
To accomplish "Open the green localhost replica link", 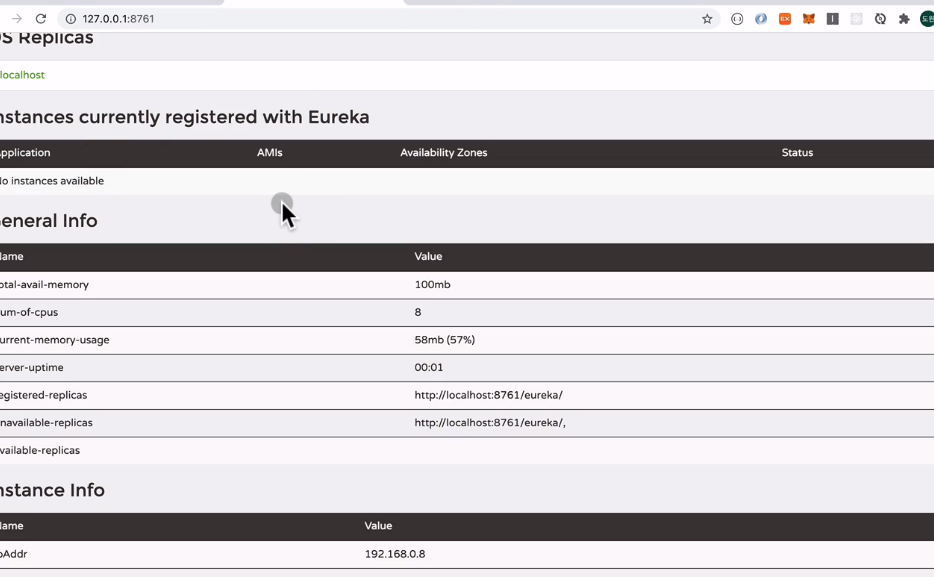I will (22, 75).
